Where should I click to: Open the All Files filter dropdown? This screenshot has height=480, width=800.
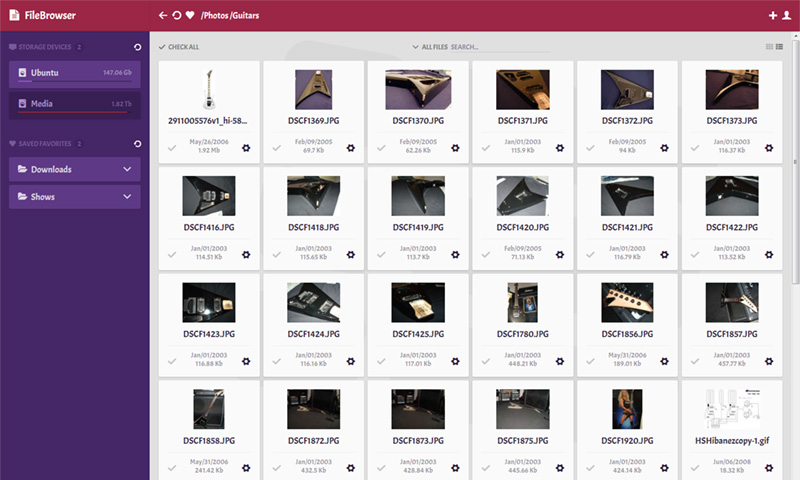[x=428, y=47]
